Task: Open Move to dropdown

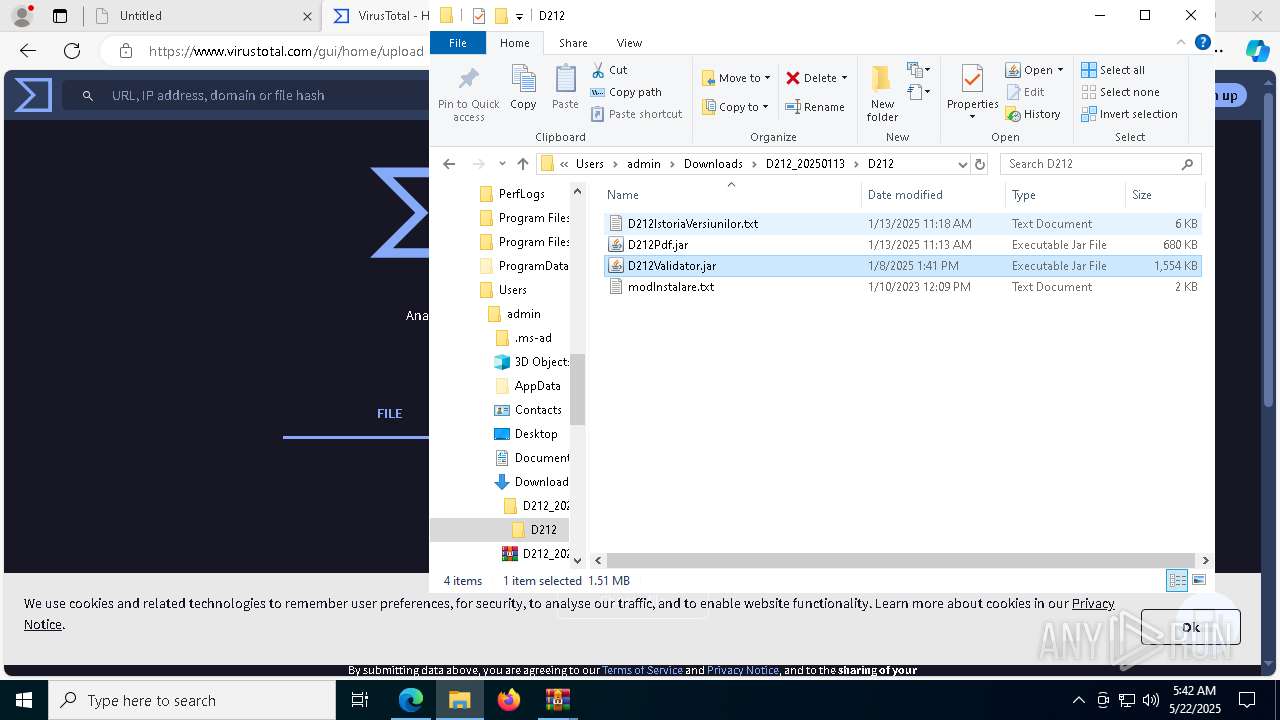Action: [x=736, y=78]
